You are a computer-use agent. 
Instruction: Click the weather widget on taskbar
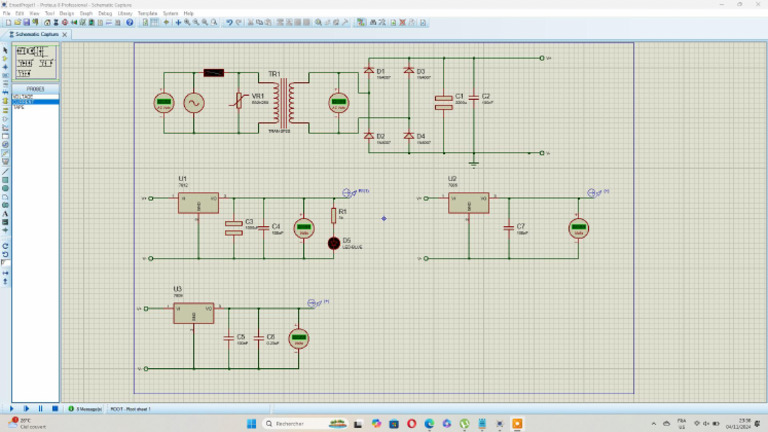pyautogui.click(x=27, y=424)
